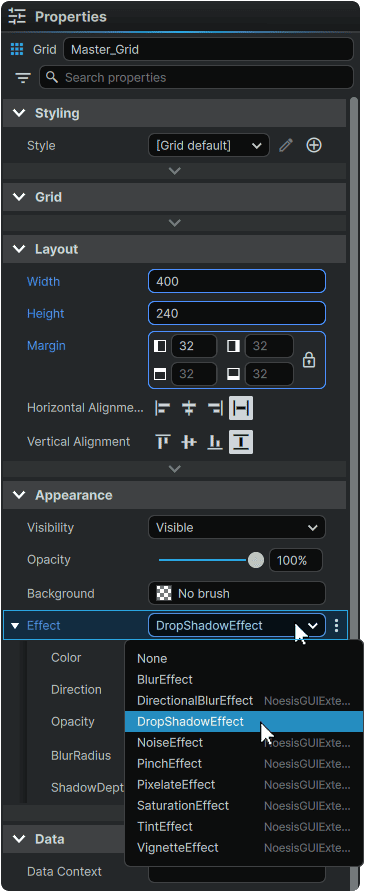This screenshot has height=892, width=365.
Task: Close the Effect DropShadowEffect dropdown
Action: (237, 626)
